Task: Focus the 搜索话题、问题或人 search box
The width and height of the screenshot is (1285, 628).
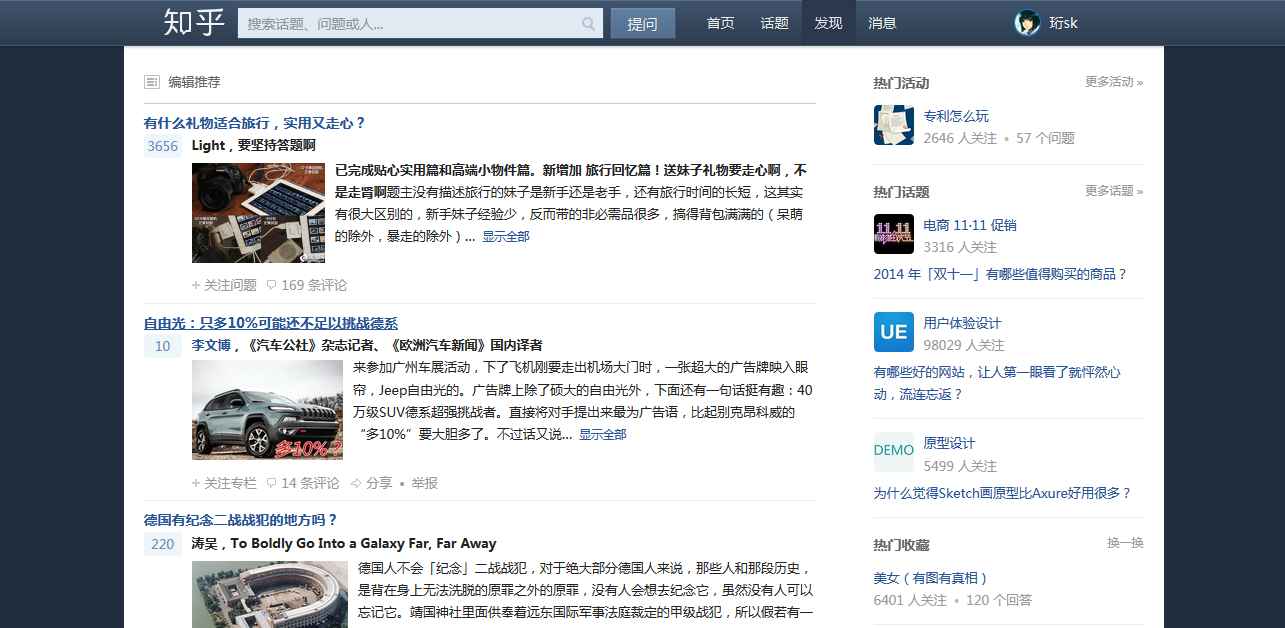Action: (420, 23)
